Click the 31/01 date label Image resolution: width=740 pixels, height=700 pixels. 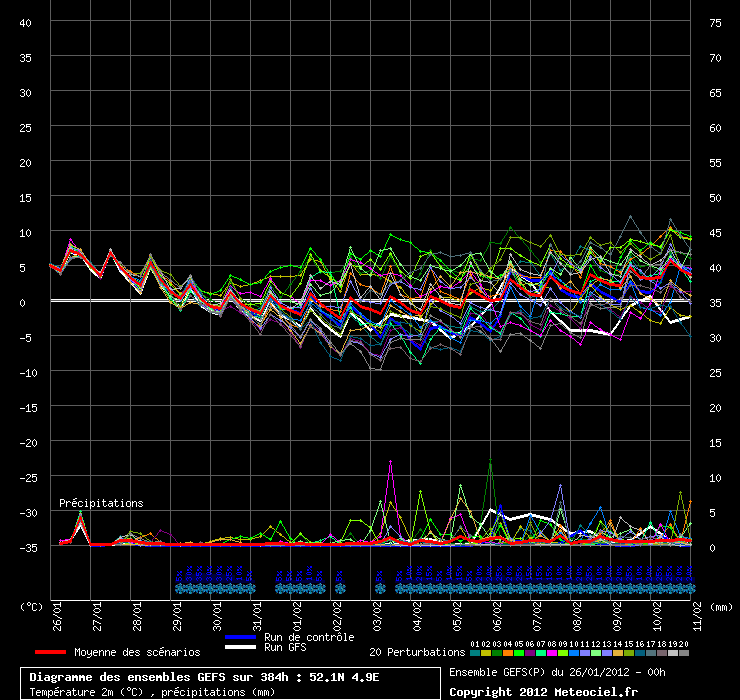tap(257, 616)
